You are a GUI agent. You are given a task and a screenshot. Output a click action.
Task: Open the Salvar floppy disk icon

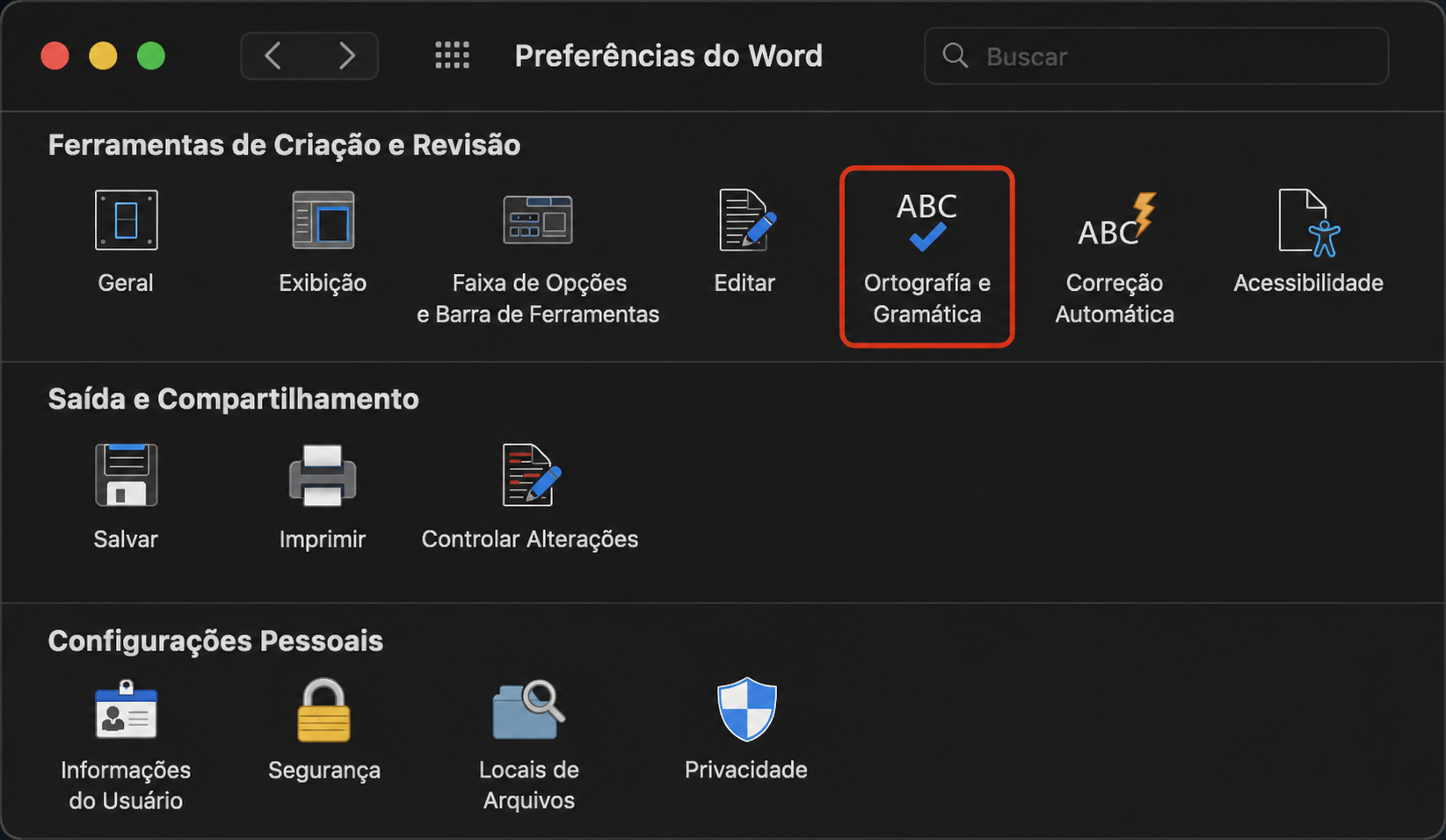click(x=126, y=474)
